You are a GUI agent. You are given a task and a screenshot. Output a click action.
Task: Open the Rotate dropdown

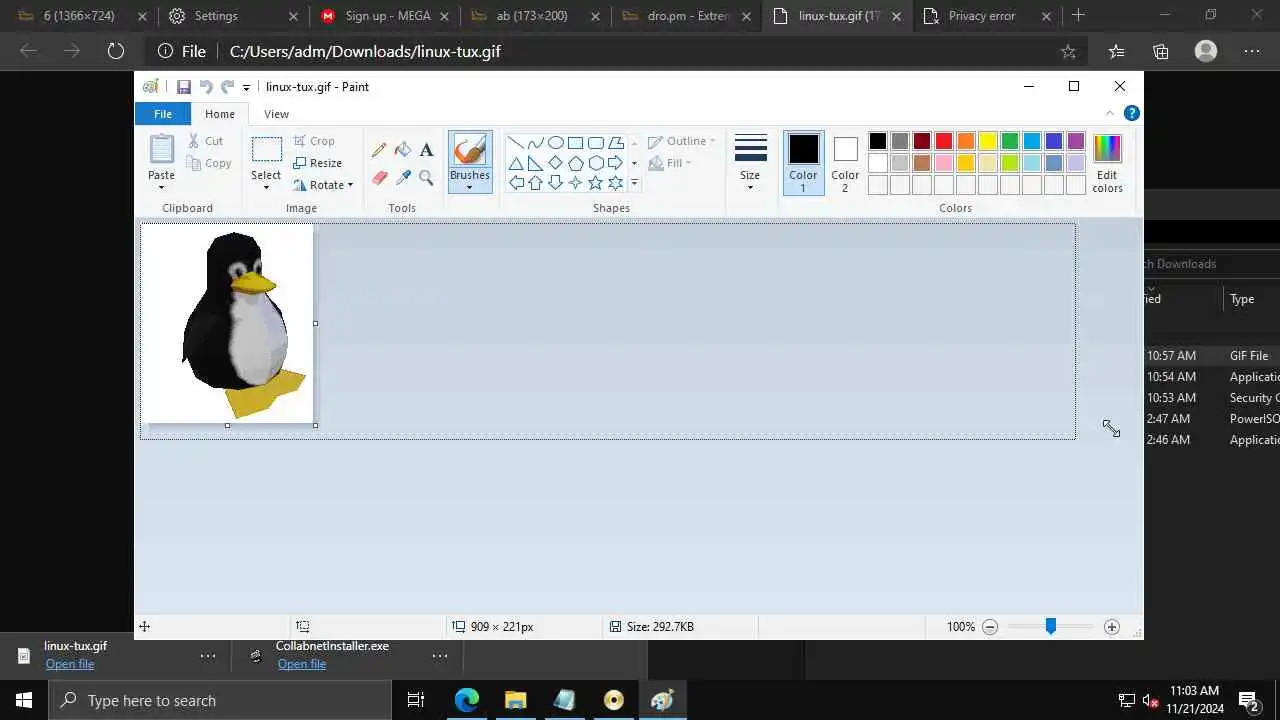(x=323, y=185)
